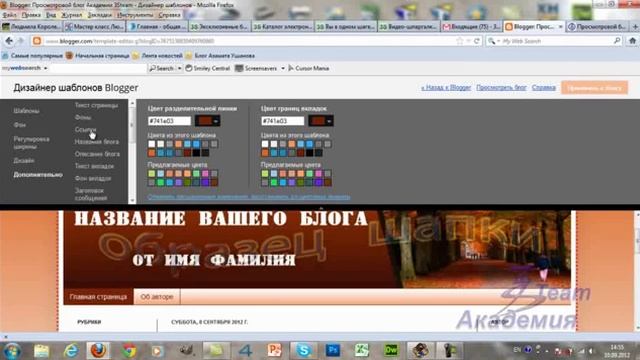Viewport: 640px width, 360px height.
Task: Switch to the Мастер класс browser tab
Action: 95,27
